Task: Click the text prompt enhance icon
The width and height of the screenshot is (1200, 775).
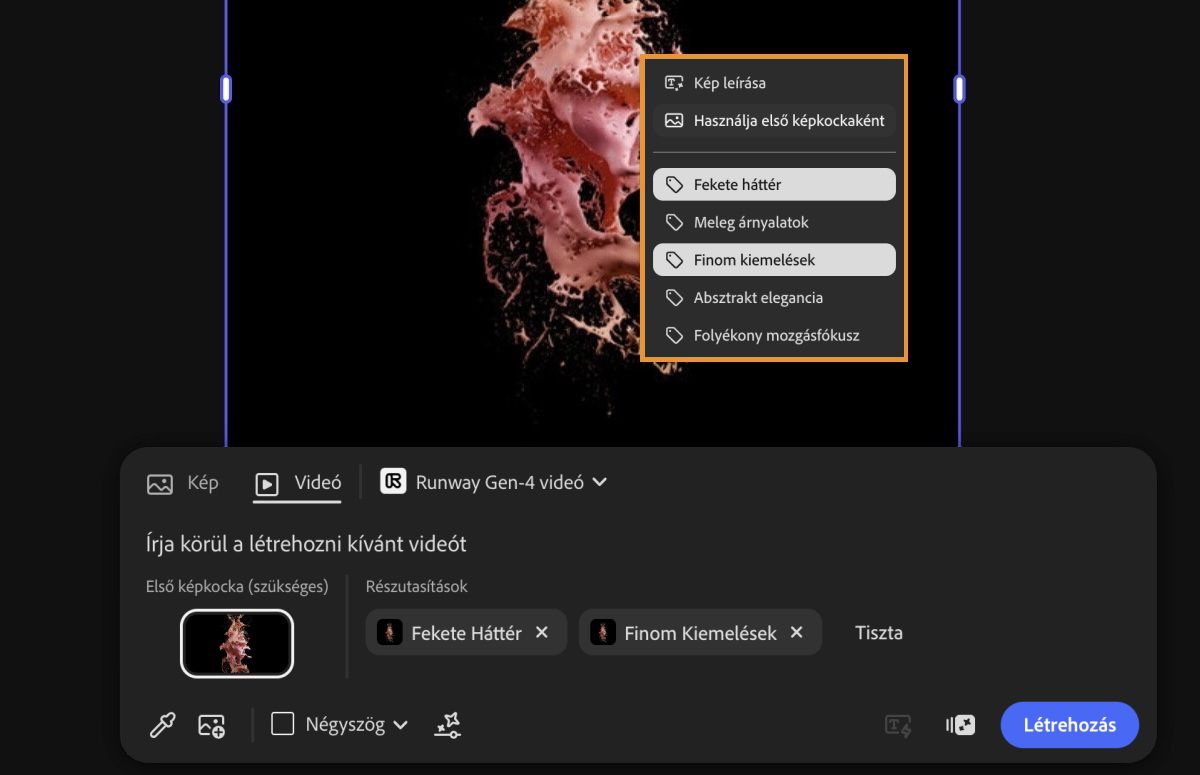Action: click(898, 726)
